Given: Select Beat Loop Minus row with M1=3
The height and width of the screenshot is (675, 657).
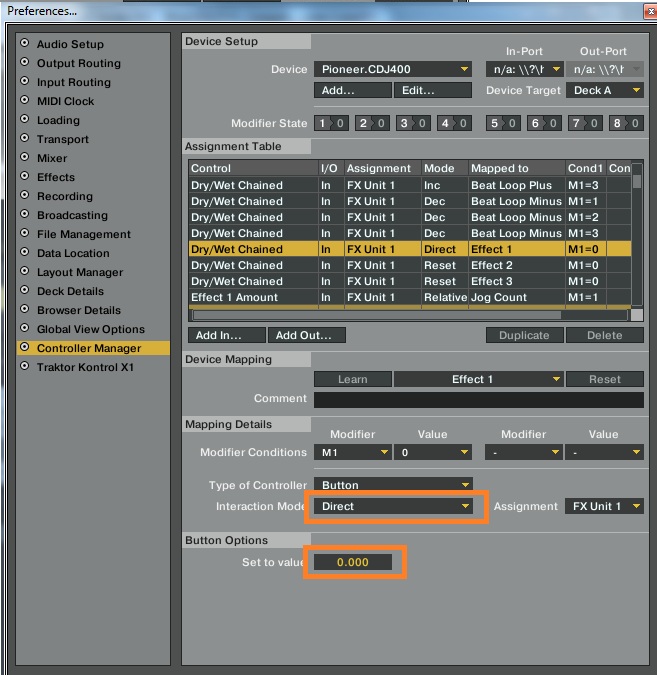Looking at the screenshot, I should (x=410, y=233).
